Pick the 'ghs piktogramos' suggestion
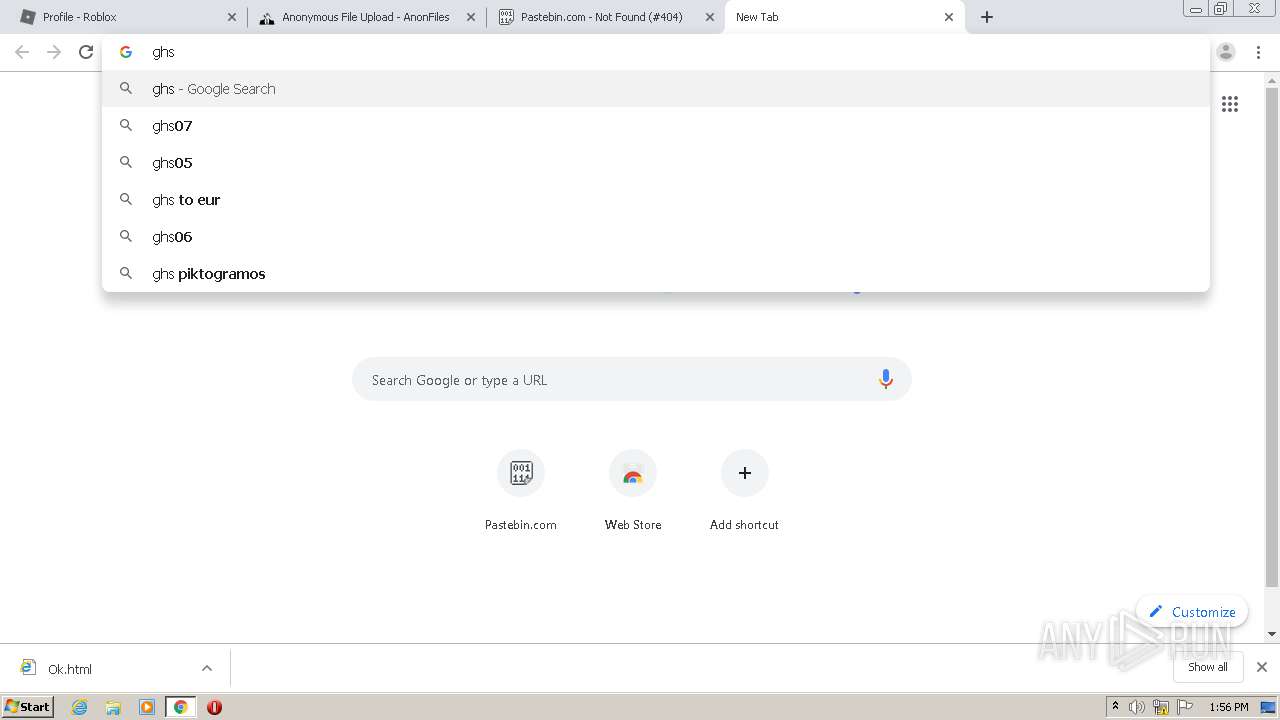The height and width of the screenshot is (720, 1280). point(656,274)
